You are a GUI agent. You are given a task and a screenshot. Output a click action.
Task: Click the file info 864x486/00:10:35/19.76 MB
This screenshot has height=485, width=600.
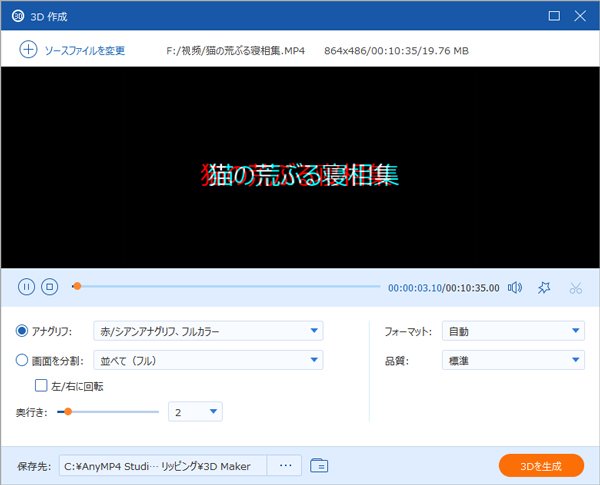[x=396, y=51]
